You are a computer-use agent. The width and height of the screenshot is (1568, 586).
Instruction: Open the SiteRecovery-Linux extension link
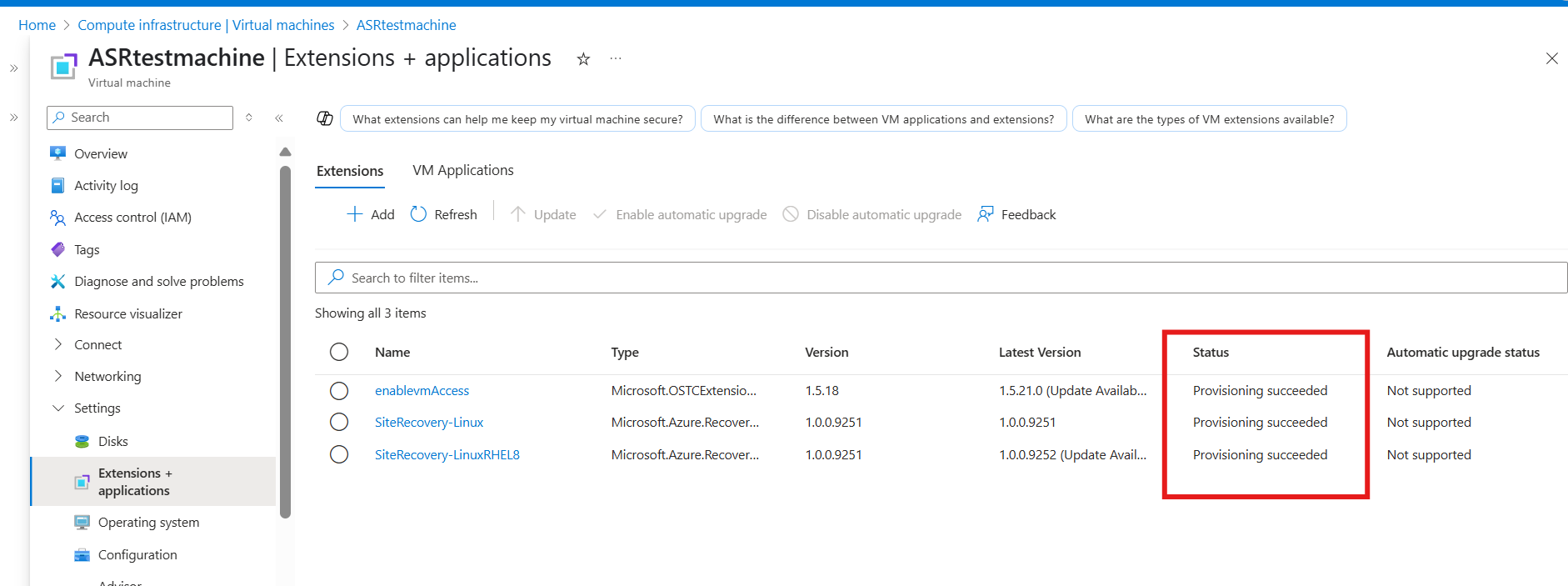429,423
